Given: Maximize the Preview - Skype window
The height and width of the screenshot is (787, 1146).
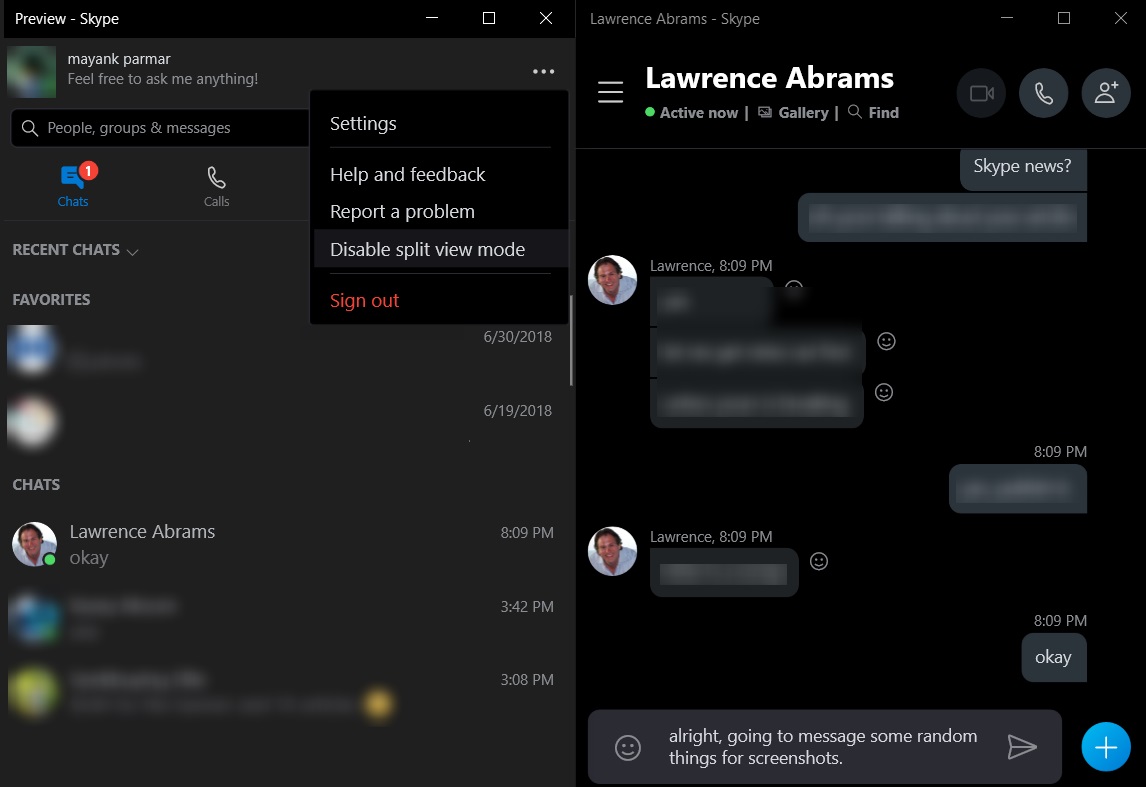Looking at the screenshot, I should pos(489,18).
